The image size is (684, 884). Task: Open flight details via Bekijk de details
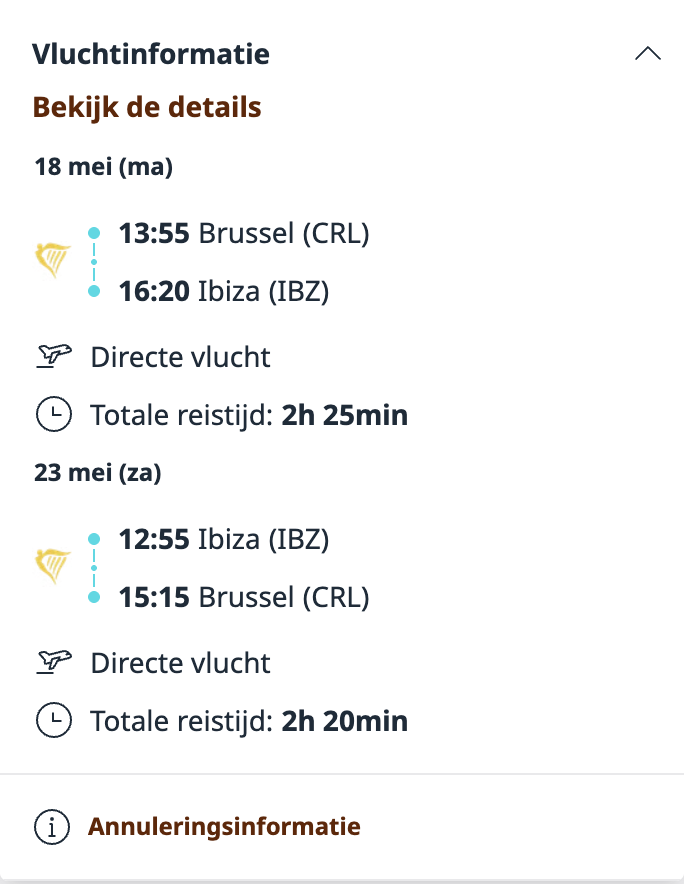tap(146, 106)
